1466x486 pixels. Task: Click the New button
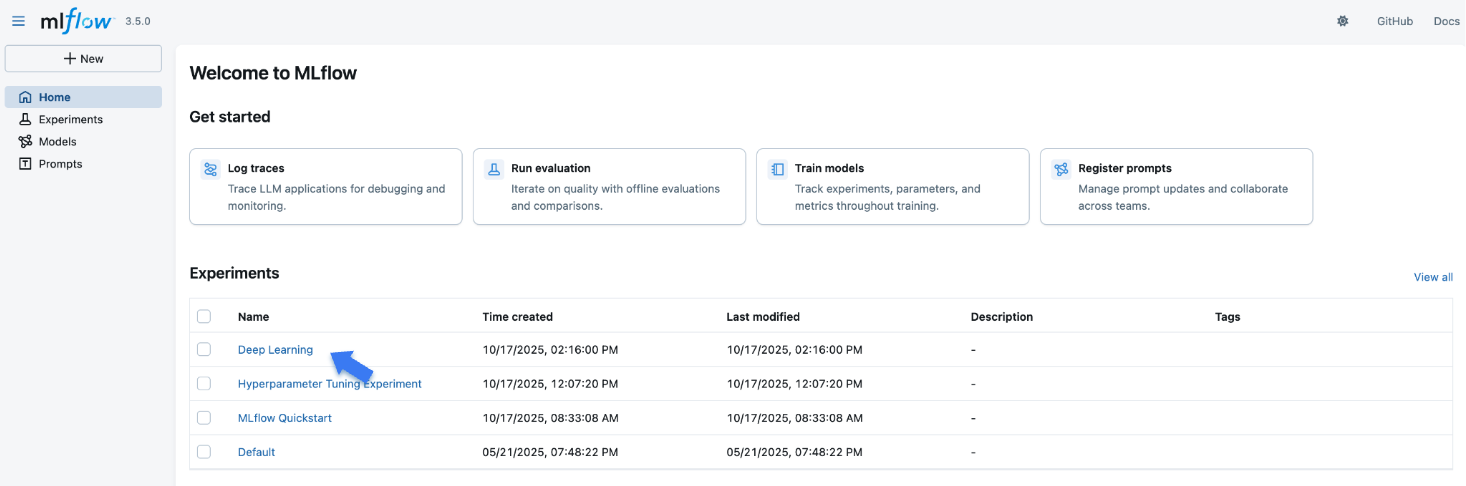(83, 58)
